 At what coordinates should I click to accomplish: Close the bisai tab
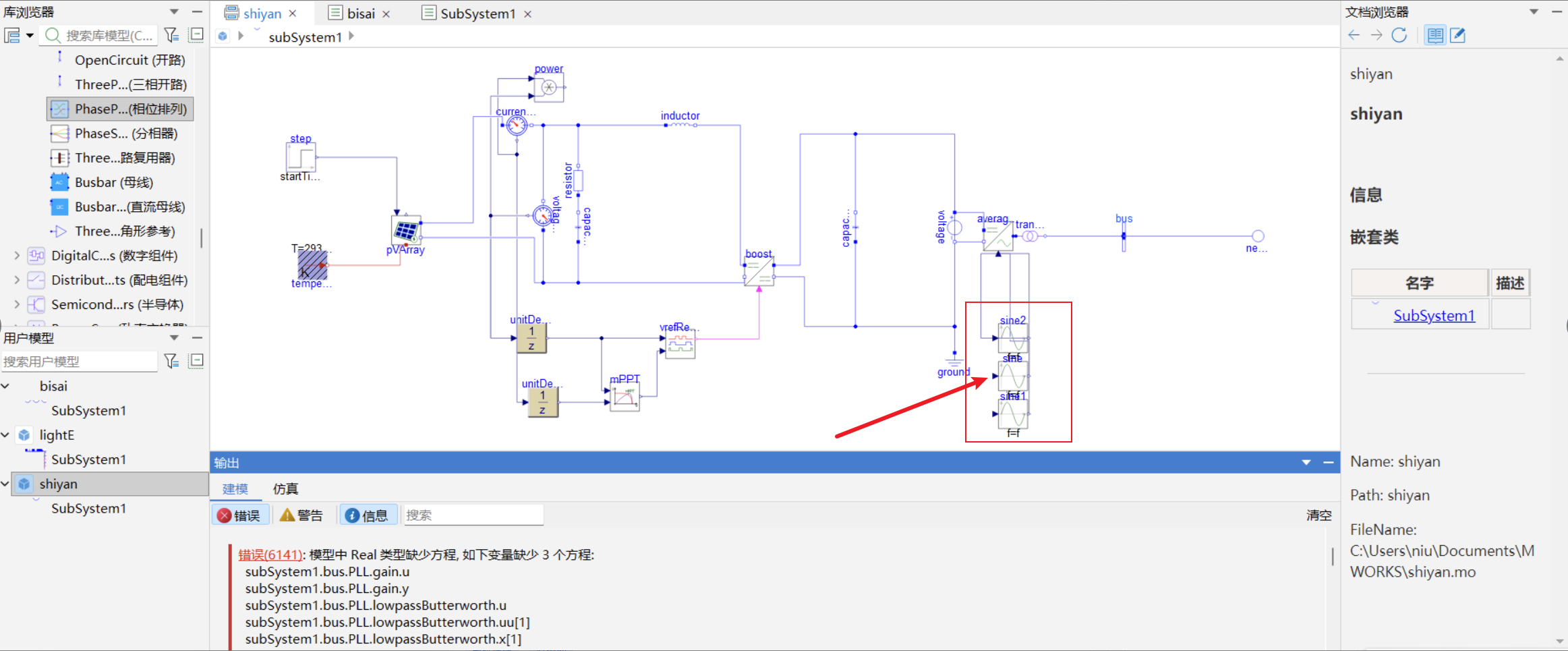pos(386,14)
